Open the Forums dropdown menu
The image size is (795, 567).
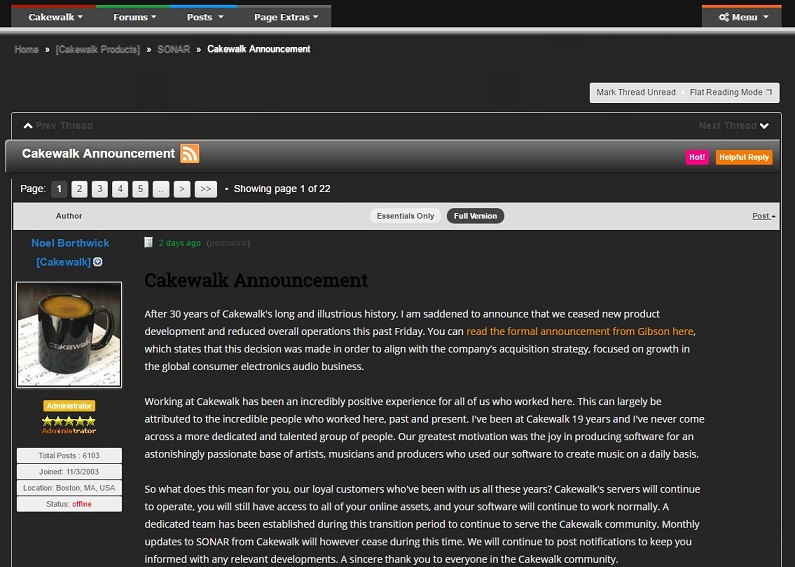[x=134, y=17]
